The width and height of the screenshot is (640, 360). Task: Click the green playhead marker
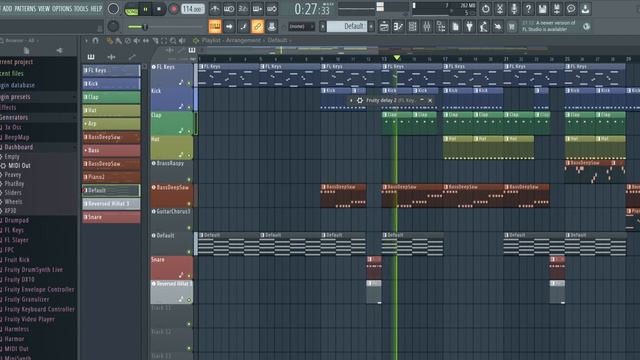[x=396, y=58]
